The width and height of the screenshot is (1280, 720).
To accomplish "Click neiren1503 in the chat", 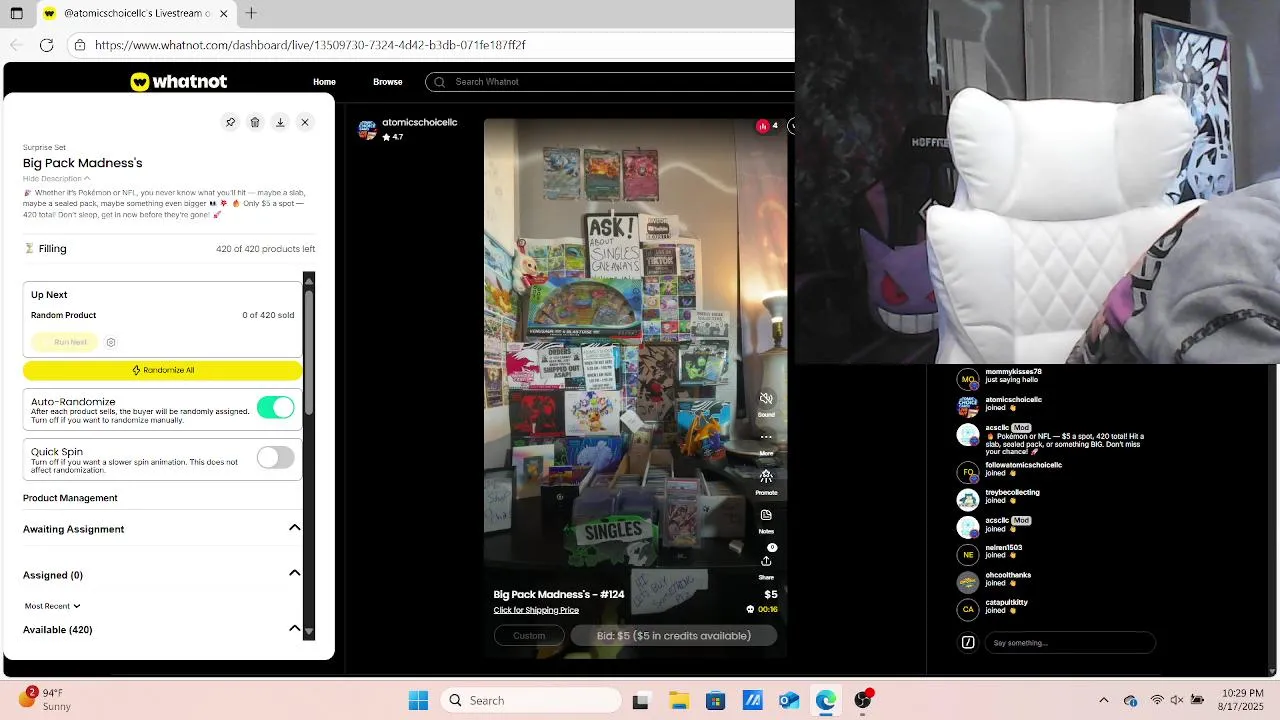I will click(x=1003, y=548).
